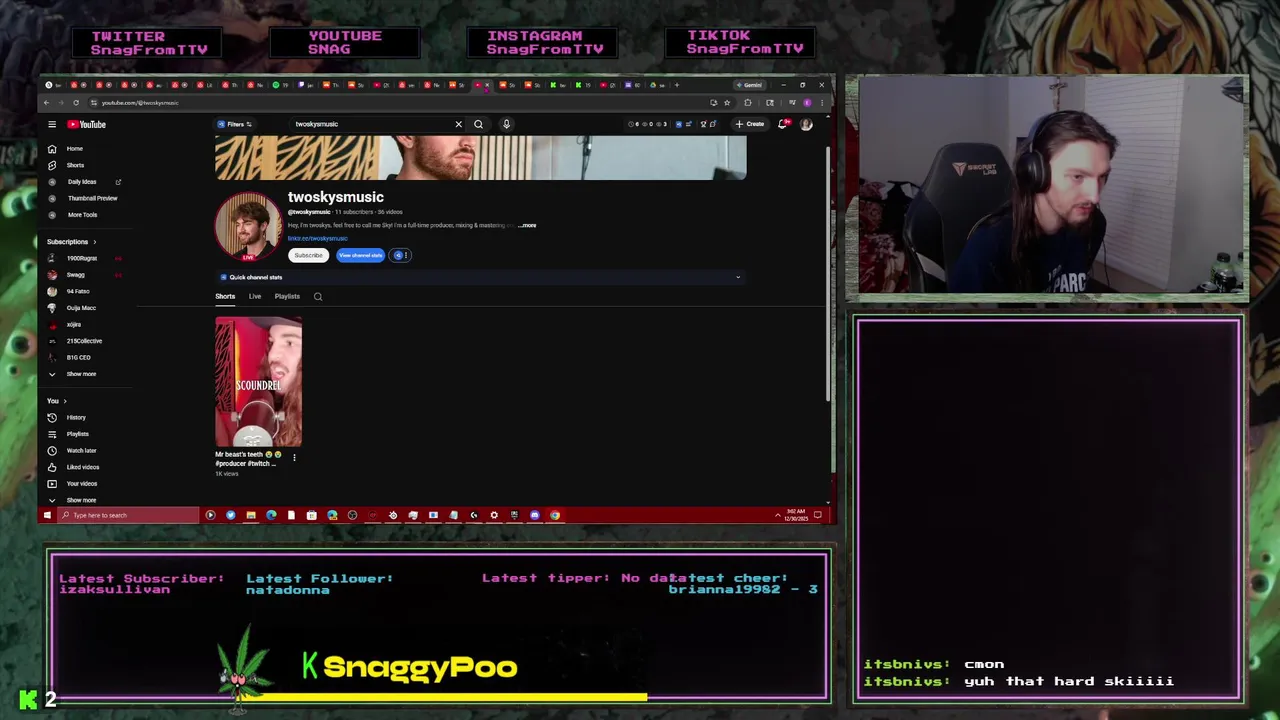This screenshot has width=1280, height=720.
Task: Expand the Subscriptions section header
Action: coord(71,241)
